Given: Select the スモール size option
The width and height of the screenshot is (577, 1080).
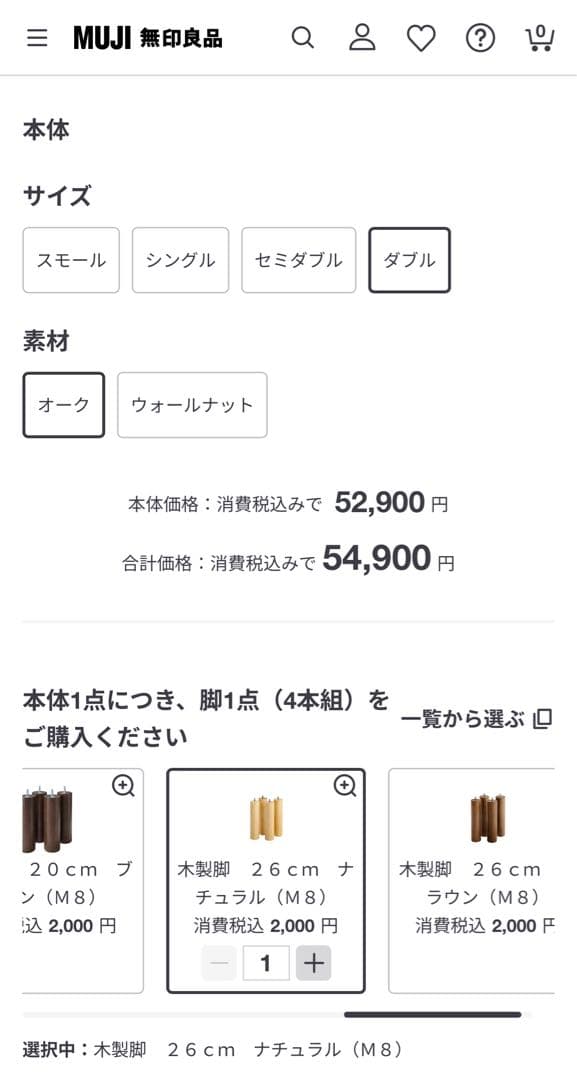Looking at the screenshot, I should point(70,260).
